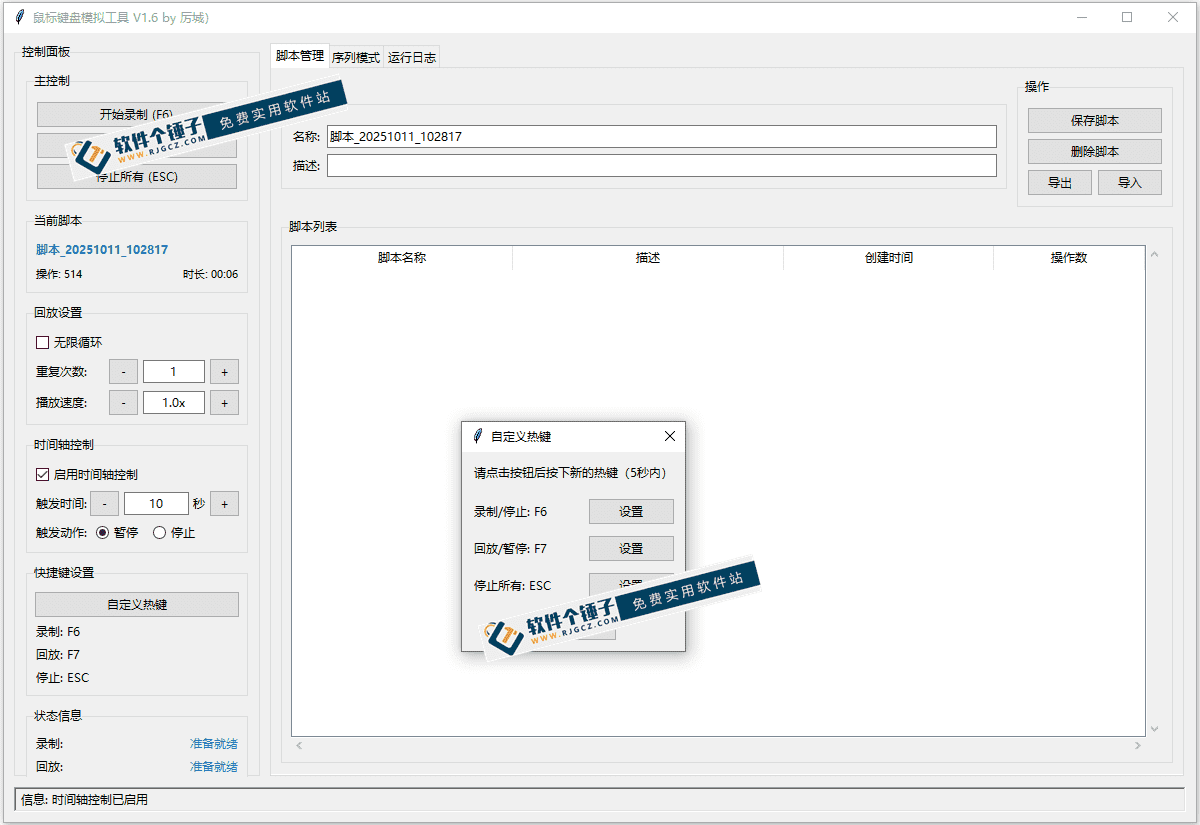
Task: Decrease 触发时间 with minus button
Action: pyautogui.click(x=105, y=504)
